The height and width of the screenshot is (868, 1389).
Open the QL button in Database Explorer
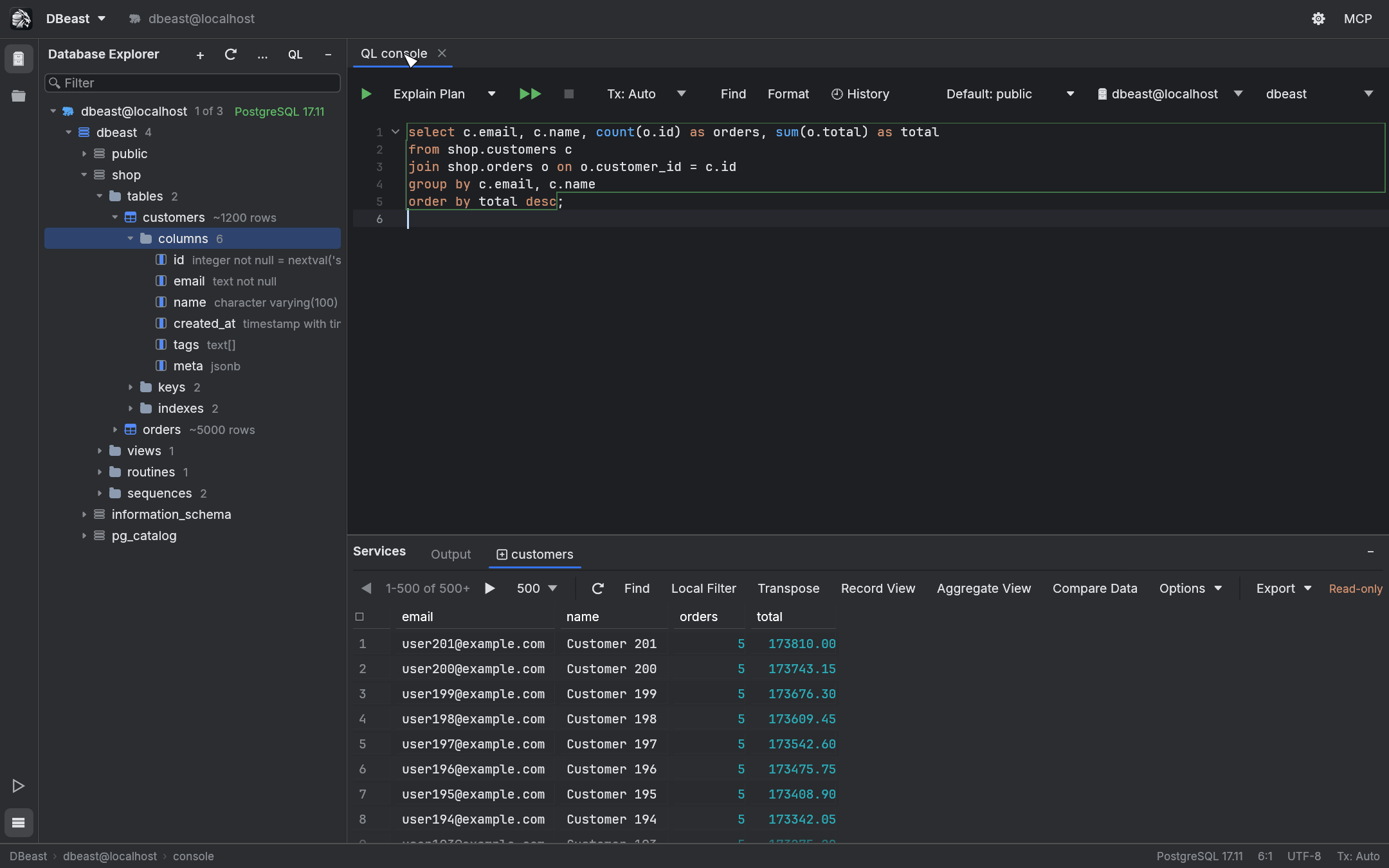point(295,55)
